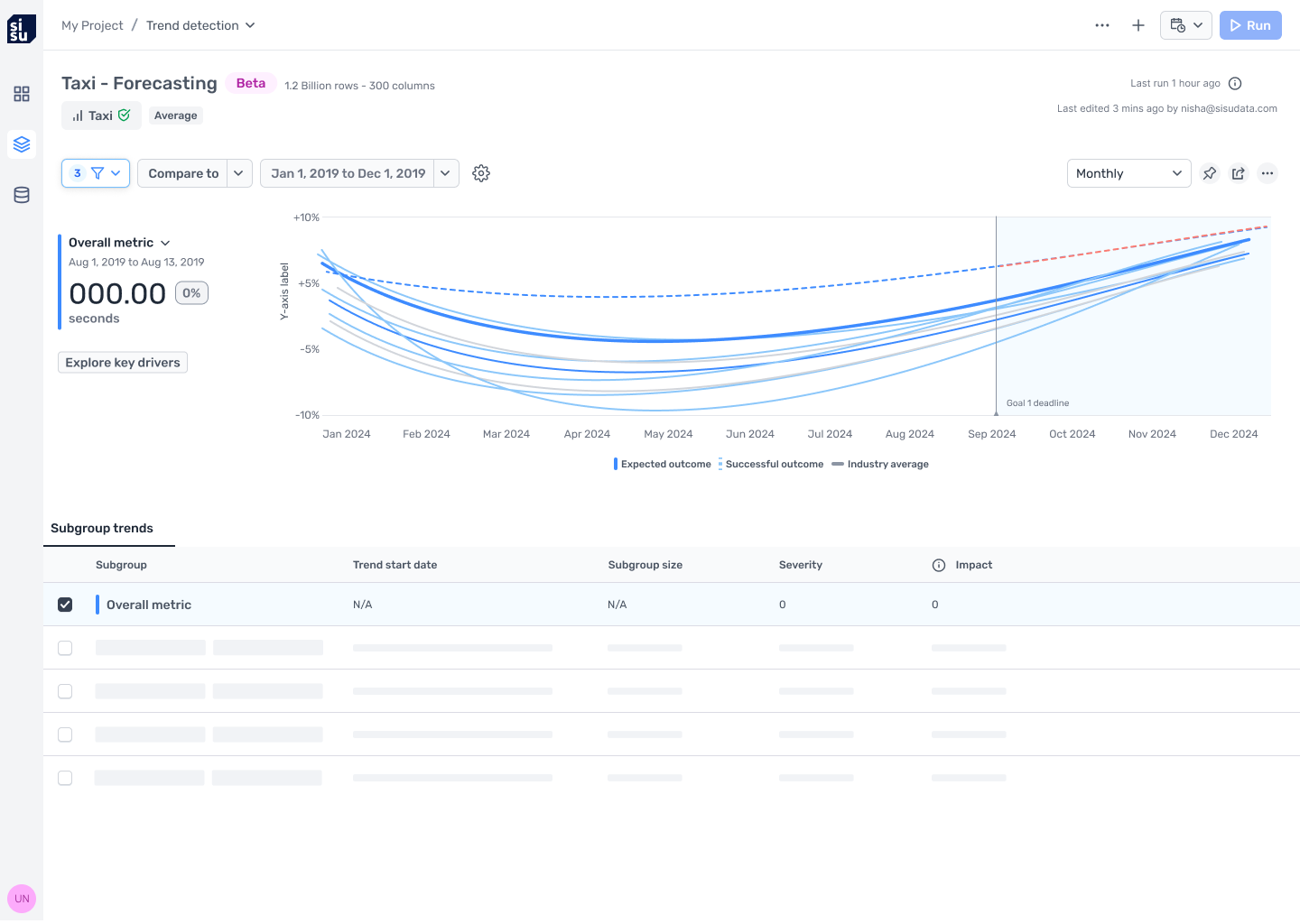The height and width of the screenshot is (924, 1300).
Task: Toggle Expected outcome legend item
Action: click(663, 464)
